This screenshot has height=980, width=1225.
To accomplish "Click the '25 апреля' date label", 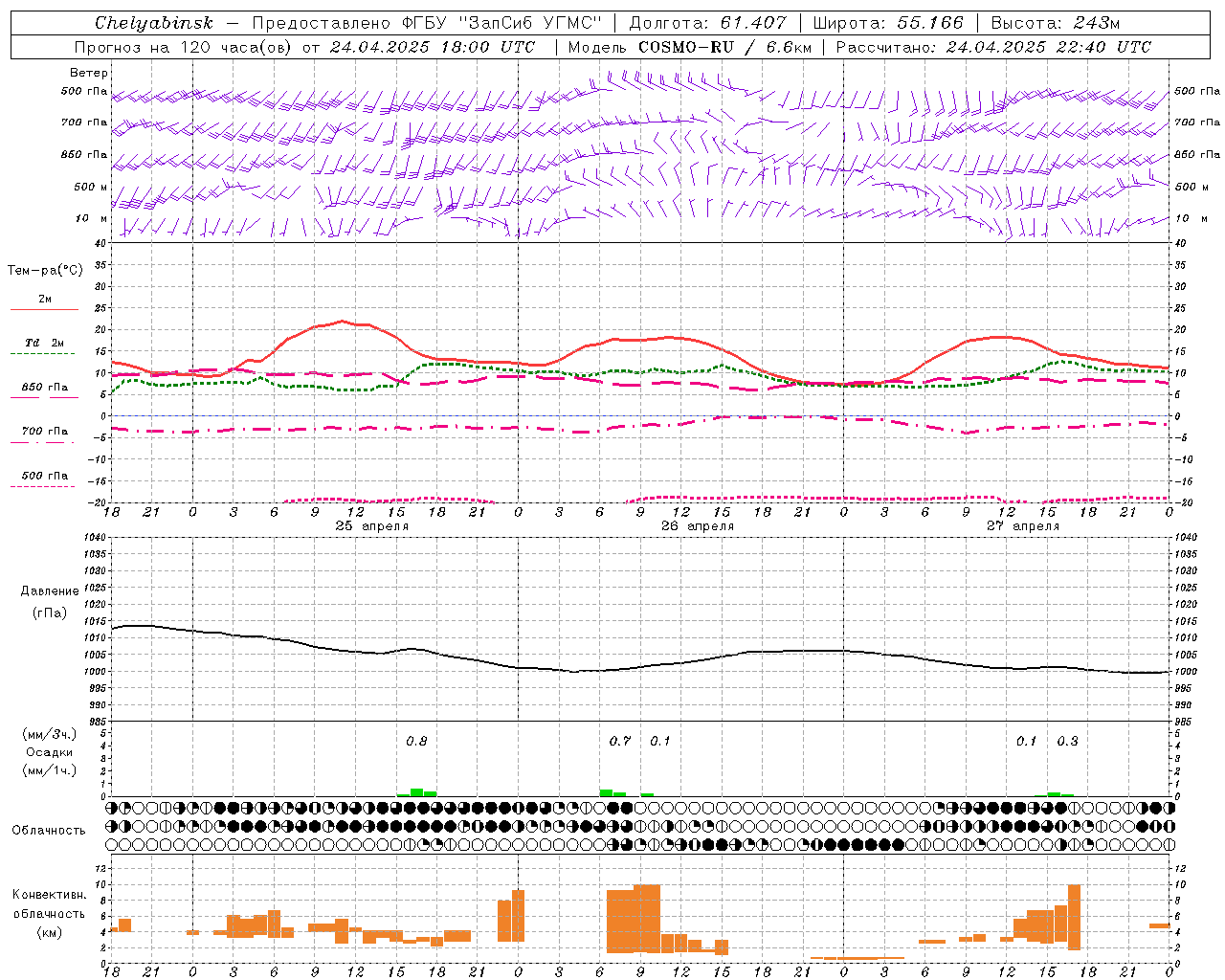I will 371,526.
